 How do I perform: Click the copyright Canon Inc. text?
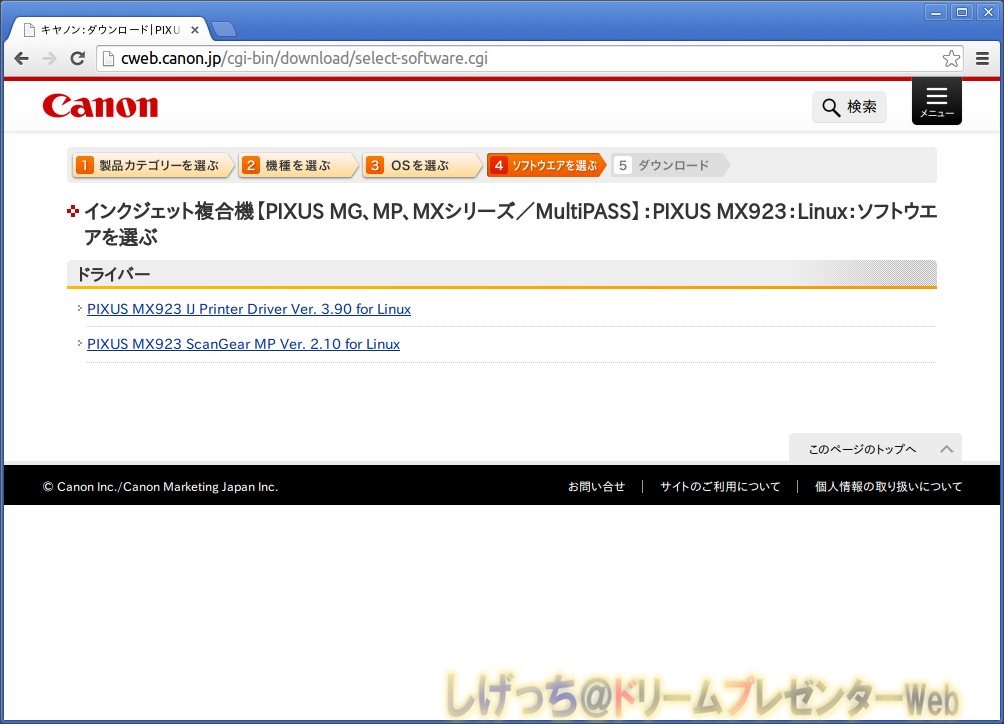coord(160,487)
